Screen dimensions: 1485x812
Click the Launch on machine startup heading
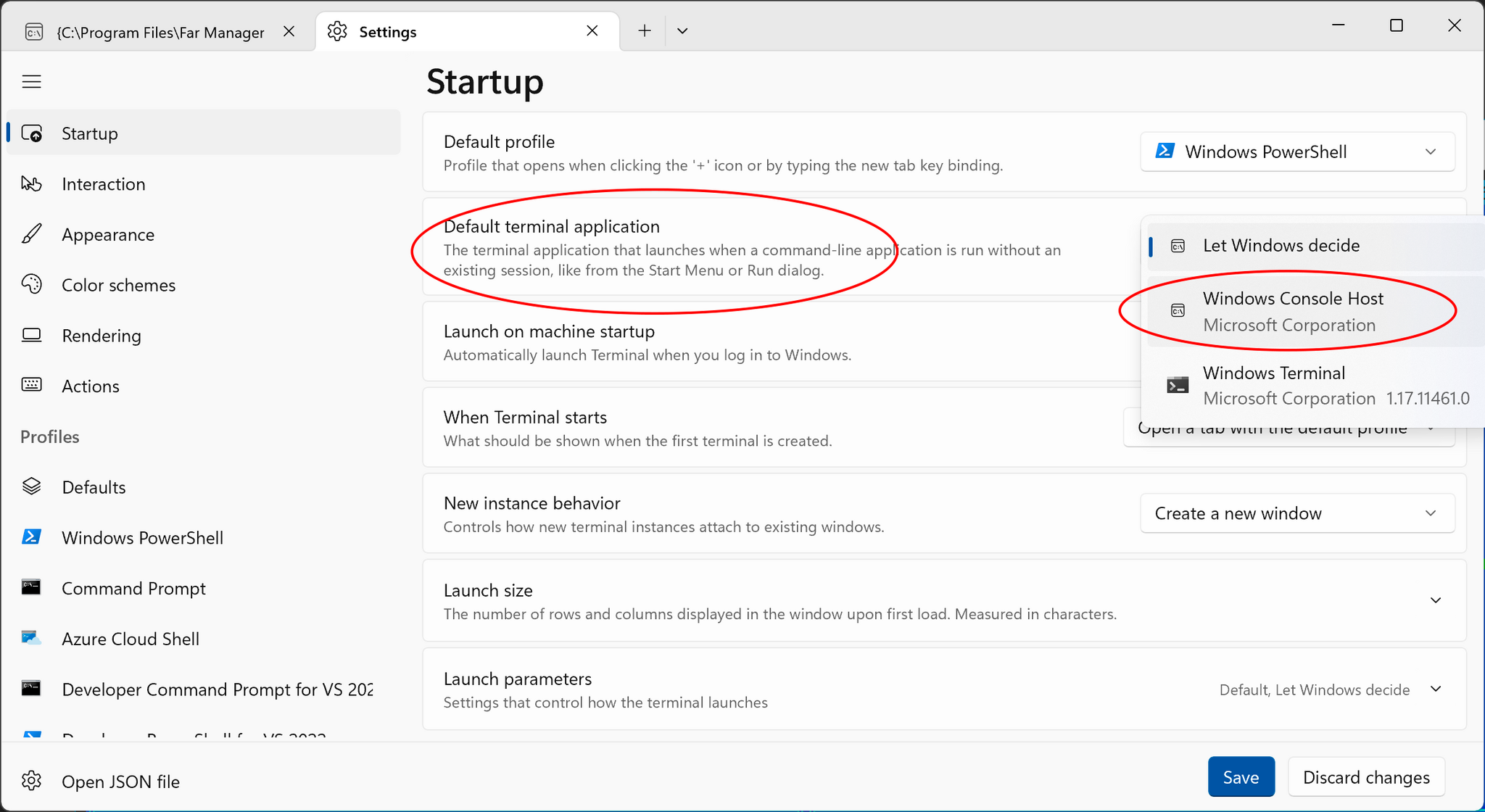[x=549, y=331]
